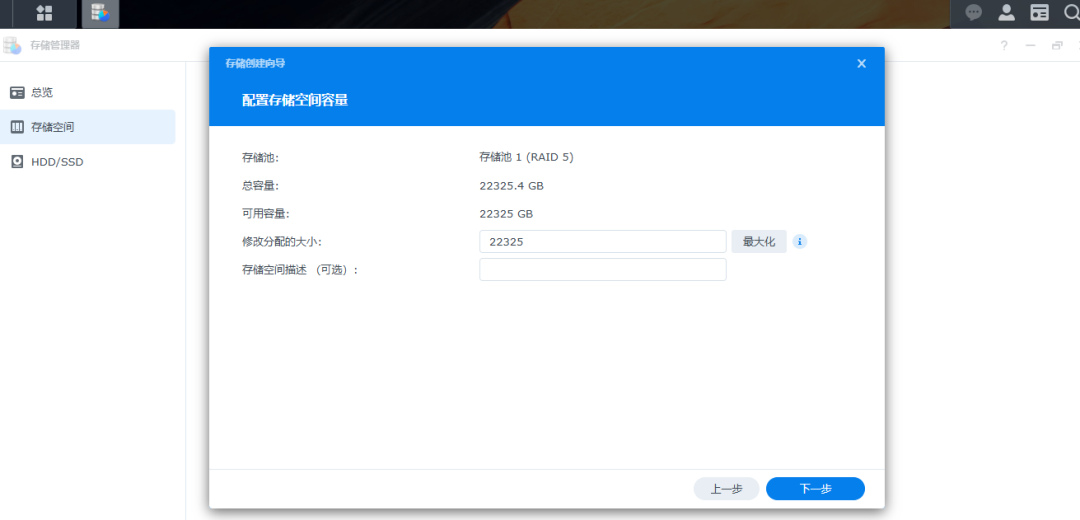Click the Storage Manager taskbar icon
1080x520 pixels.
(x=99, y=13)
